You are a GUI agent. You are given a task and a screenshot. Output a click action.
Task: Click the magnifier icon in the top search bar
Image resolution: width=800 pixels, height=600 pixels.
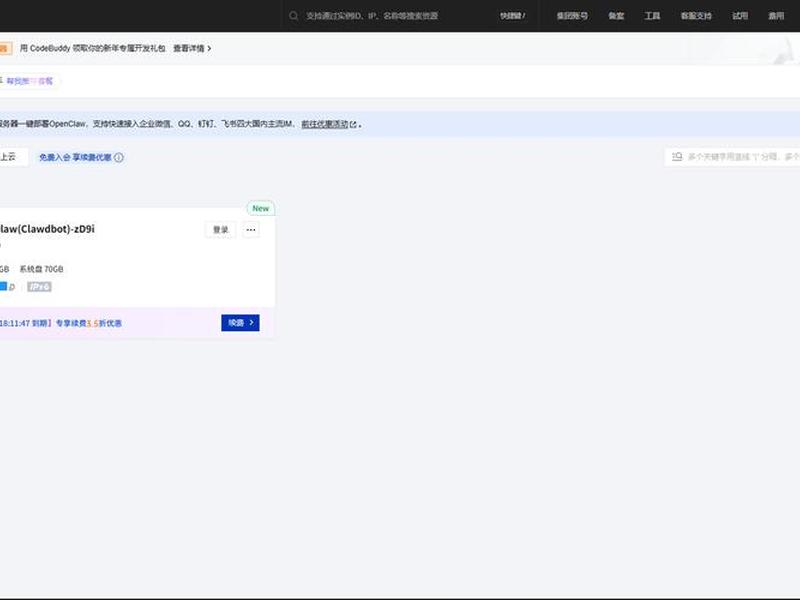pyautogui.click(x=293, y=16)
